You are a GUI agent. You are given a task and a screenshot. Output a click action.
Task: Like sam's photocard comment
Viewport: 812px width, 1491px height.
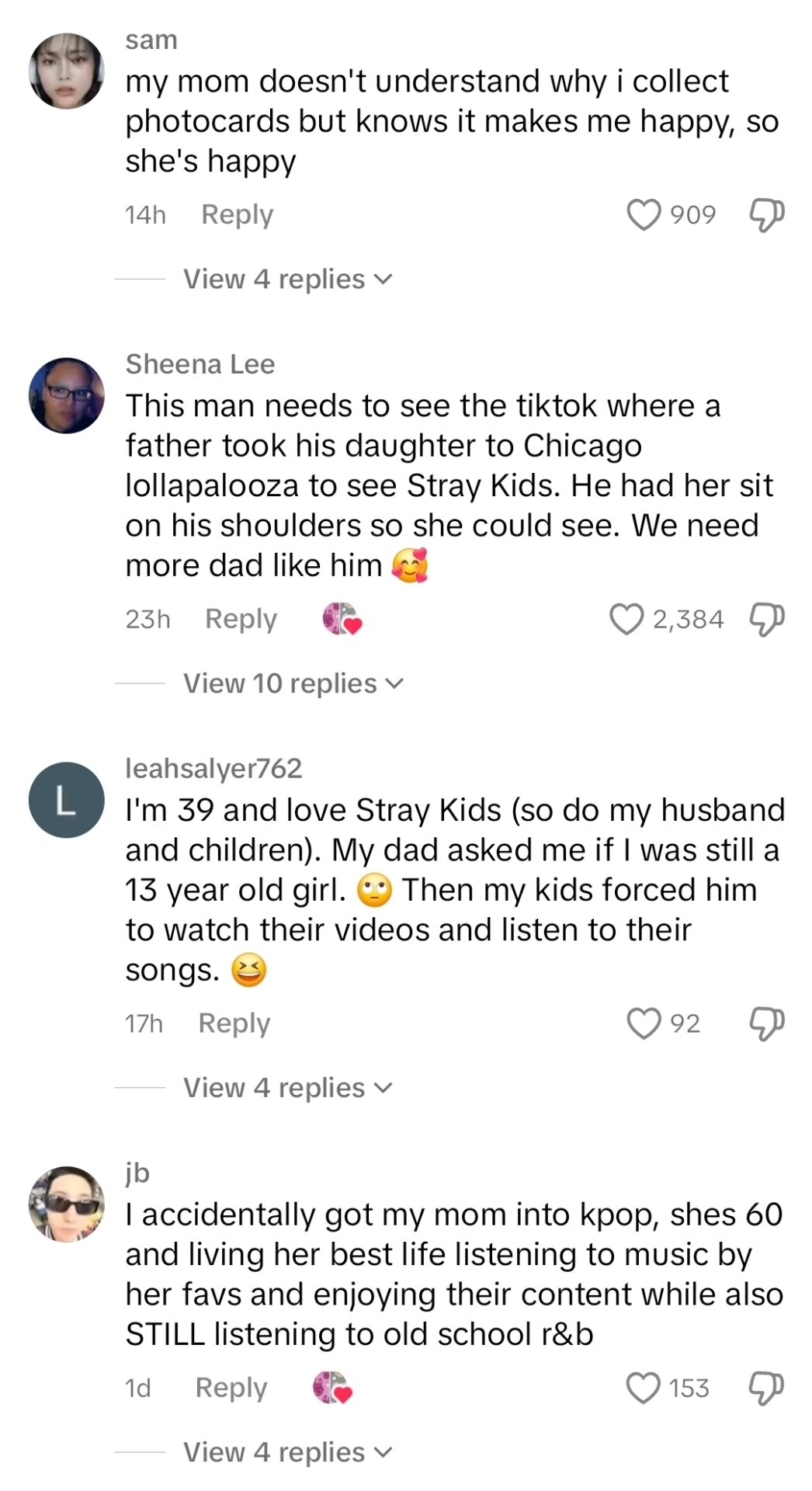[x=642, y=214]
